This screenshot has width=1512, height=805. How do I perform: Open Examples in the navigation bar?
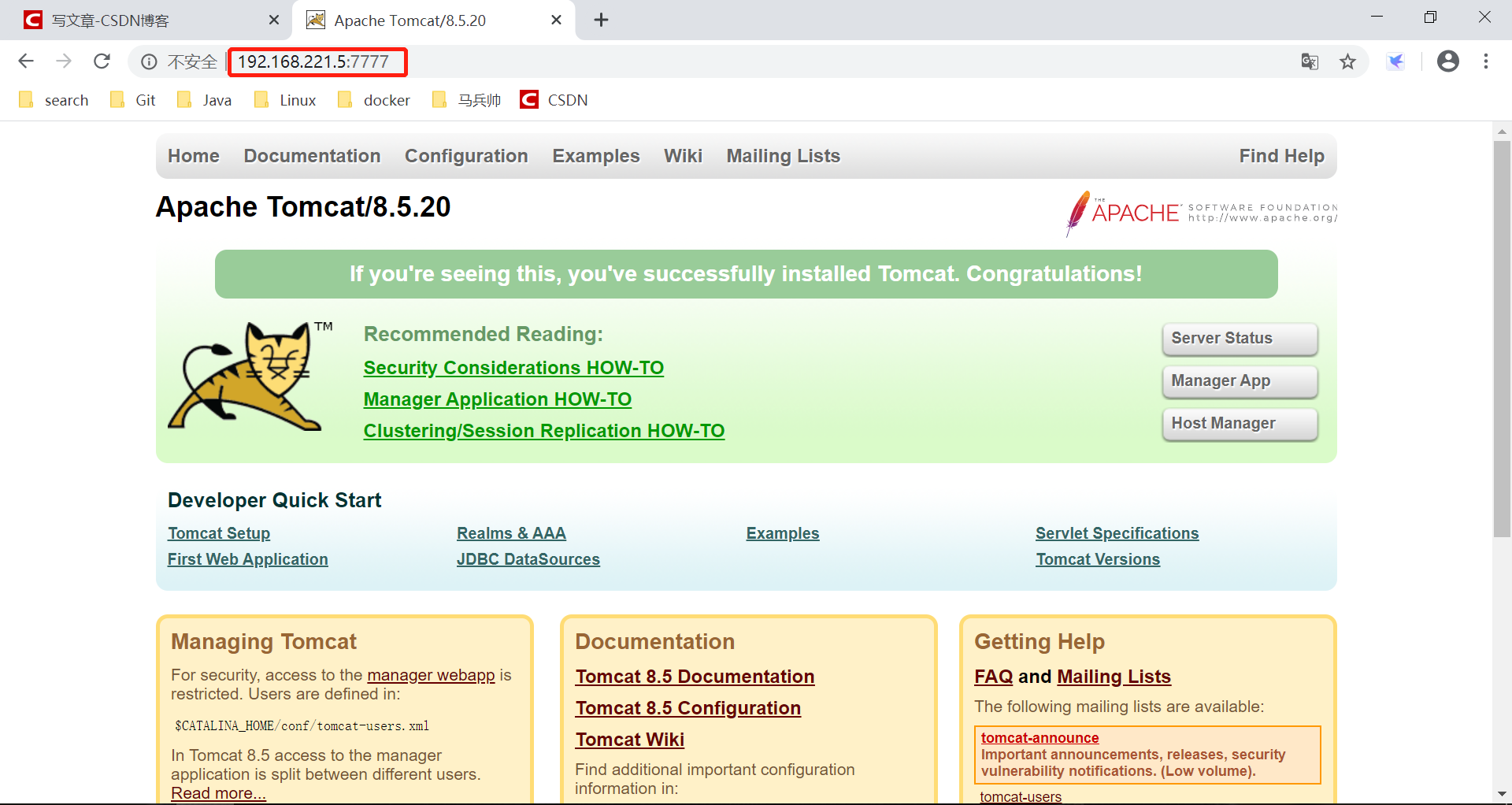(596, 156)
